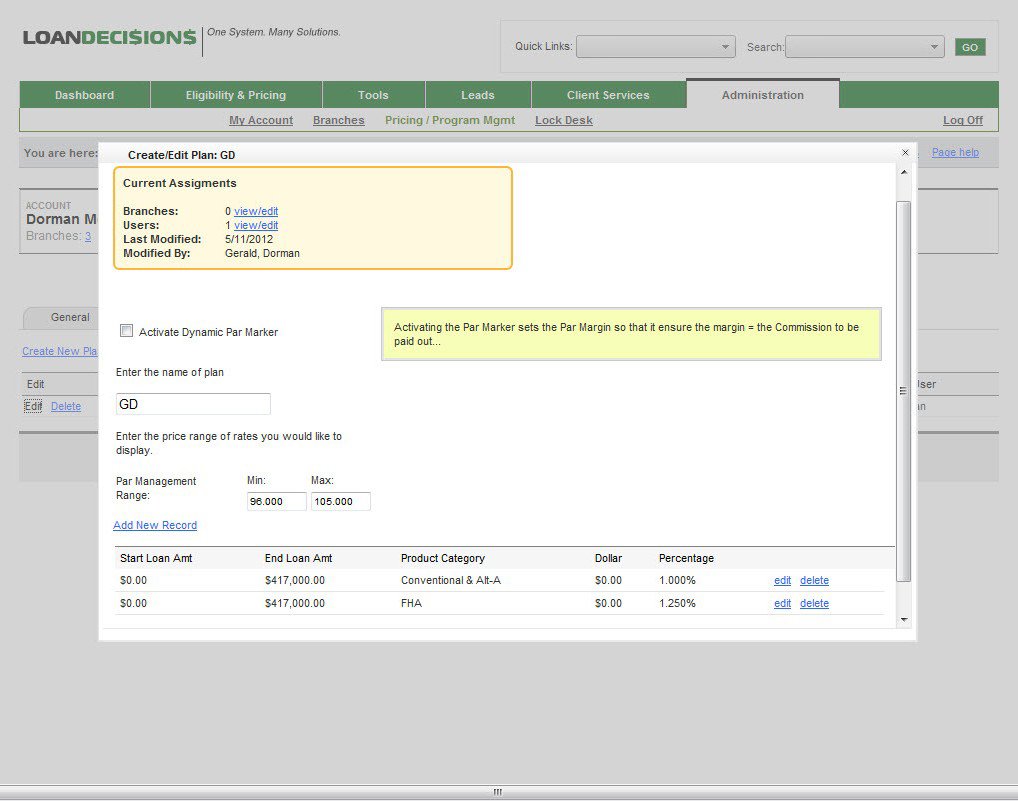Click the Max range field 105.000

coord(341,501)
